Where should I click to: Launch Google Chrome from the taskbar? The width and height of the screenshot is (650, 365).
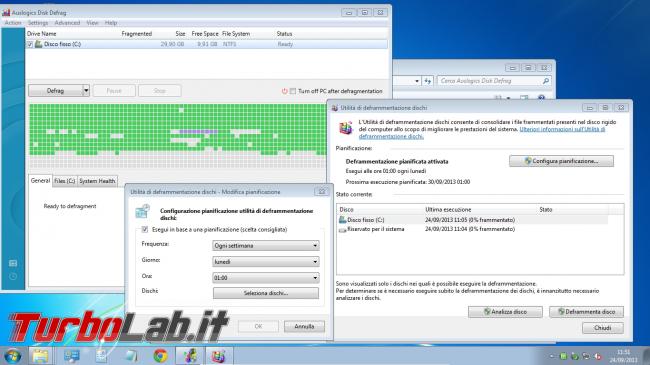pyautogui.click(x=160, y=355)
